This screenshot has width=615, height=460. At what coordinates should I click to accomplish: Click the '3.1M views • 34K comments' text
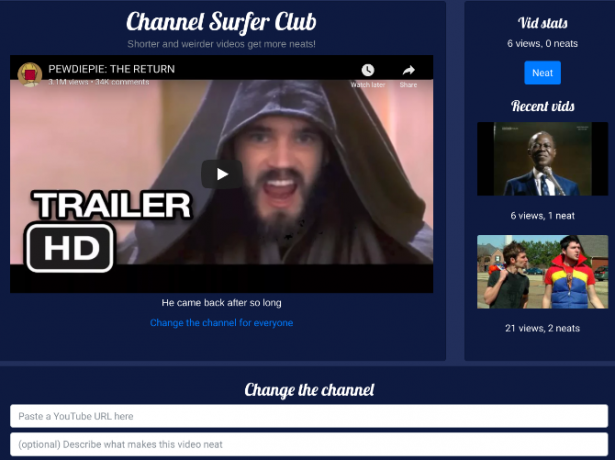[98, 82]
